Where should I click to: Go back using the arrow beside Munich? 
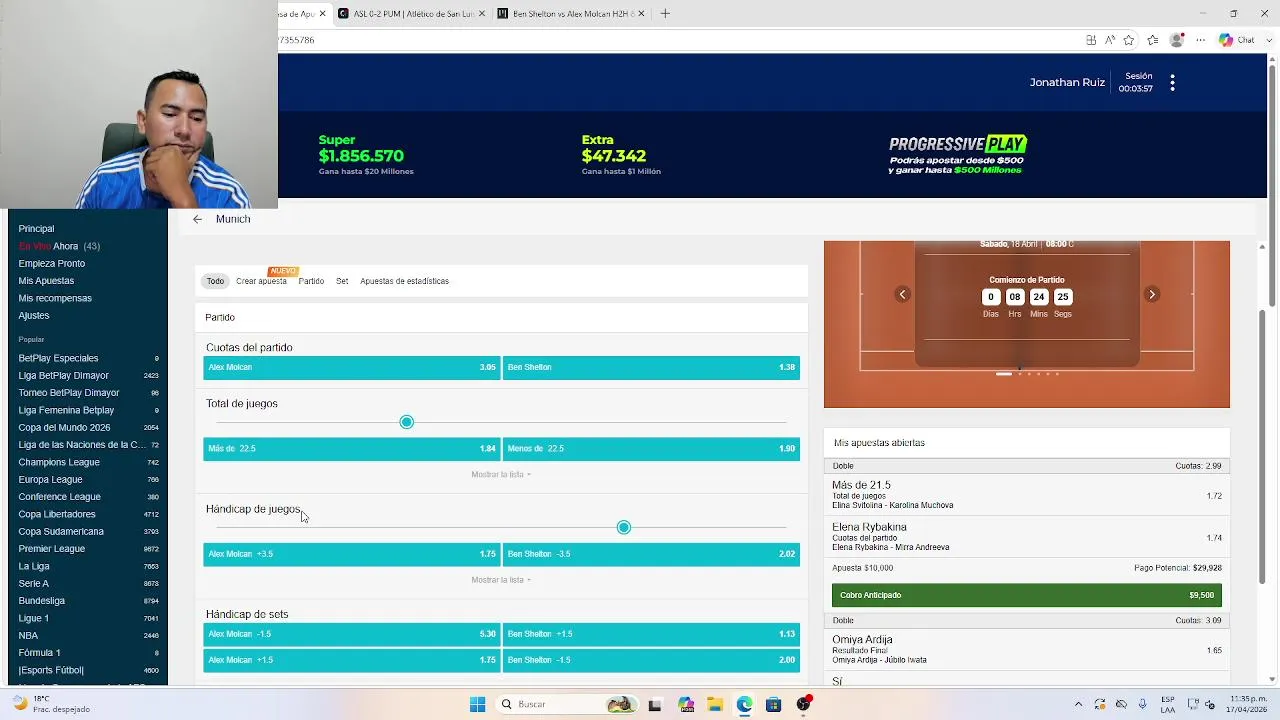tap(197, 219)
